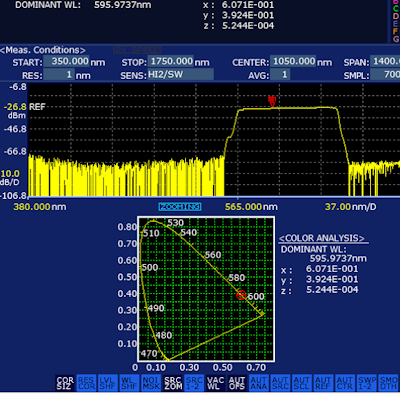Screen dimensions: 400x394
Task: Click the SRC ZOM indicator
Action: (172, 383)
